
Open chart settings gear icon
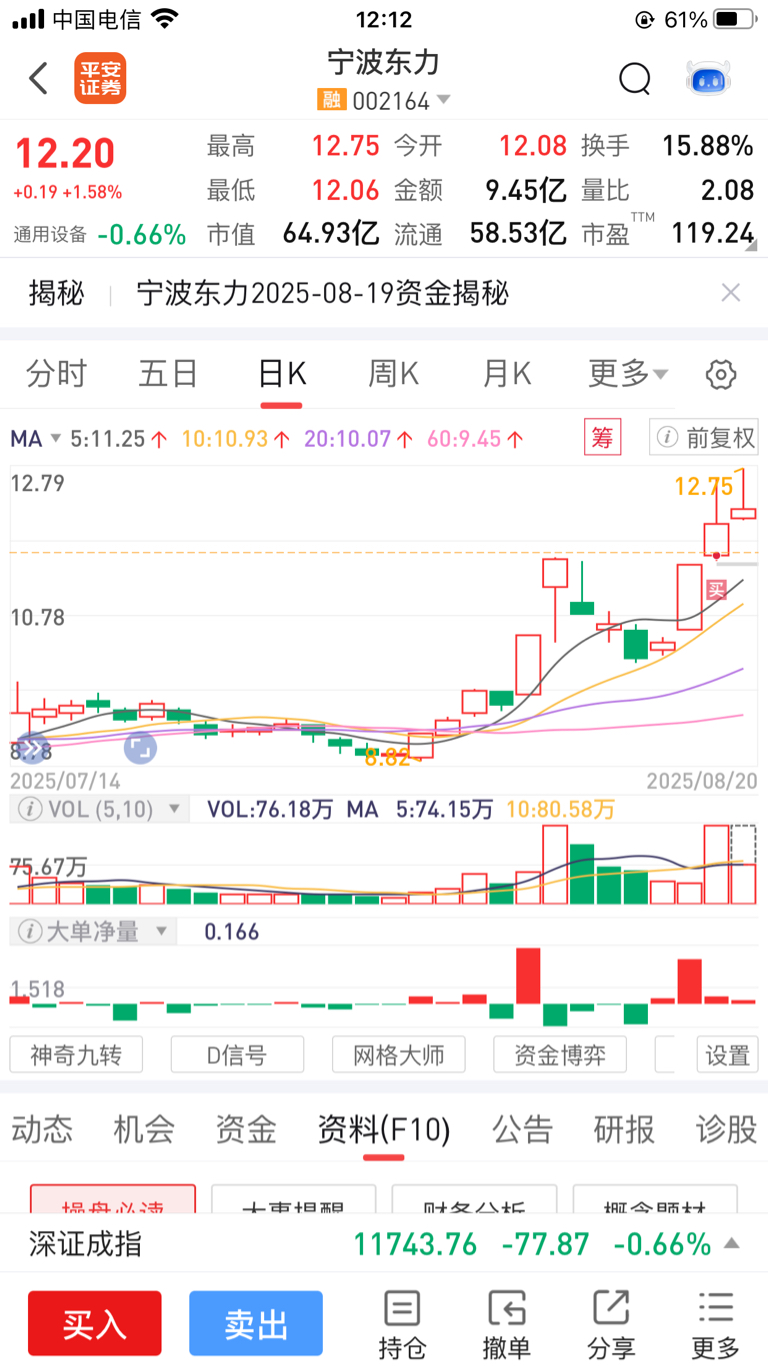721,375
